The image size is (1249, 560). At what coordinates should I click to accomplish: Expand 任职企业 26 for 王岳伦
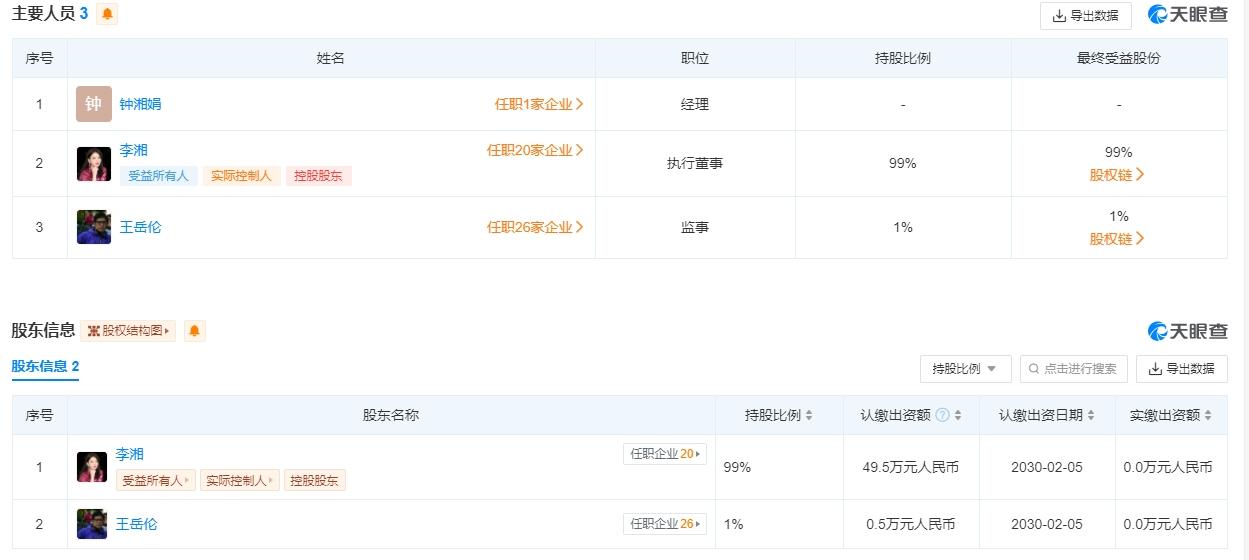664,524
